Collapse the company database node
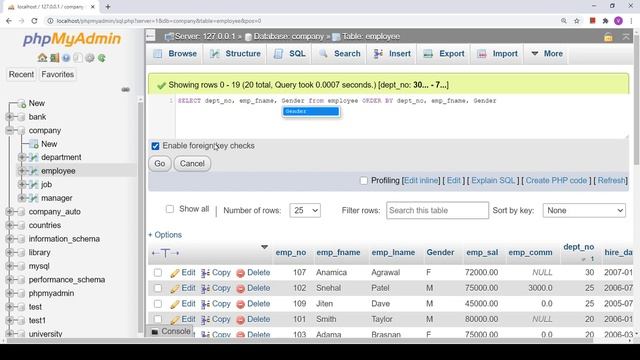640x360 pixels. click(x=9, y=131)
